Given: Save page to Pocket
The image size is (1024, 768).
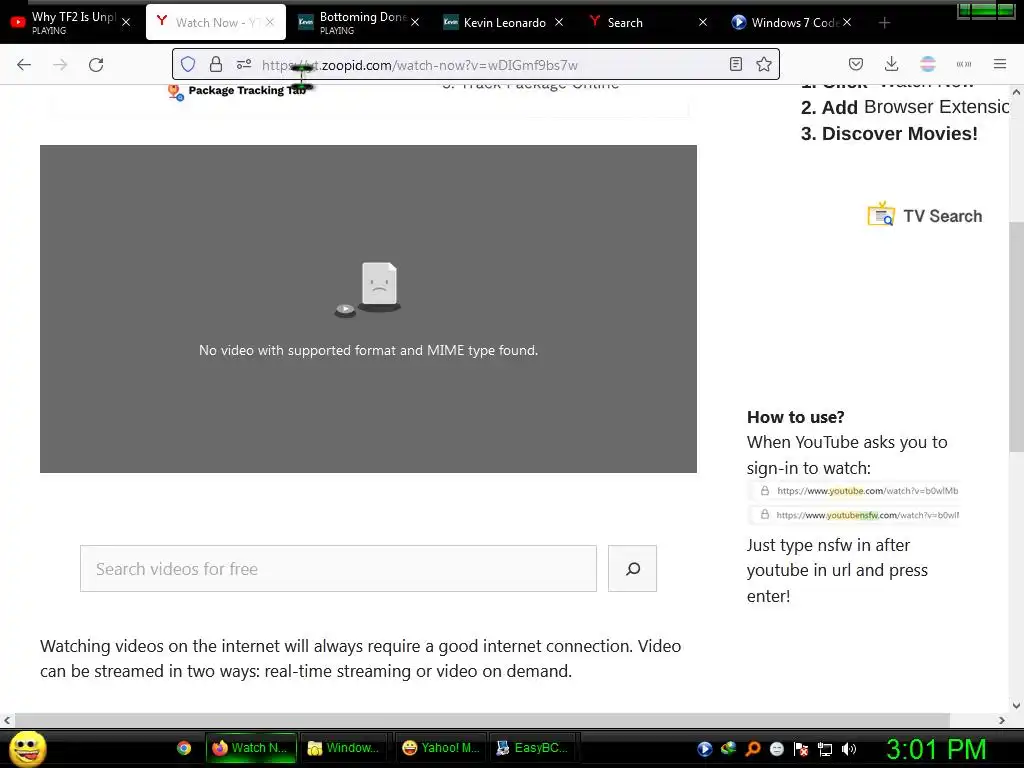Looking at the screenshot, I should click(x=856, y=64).
